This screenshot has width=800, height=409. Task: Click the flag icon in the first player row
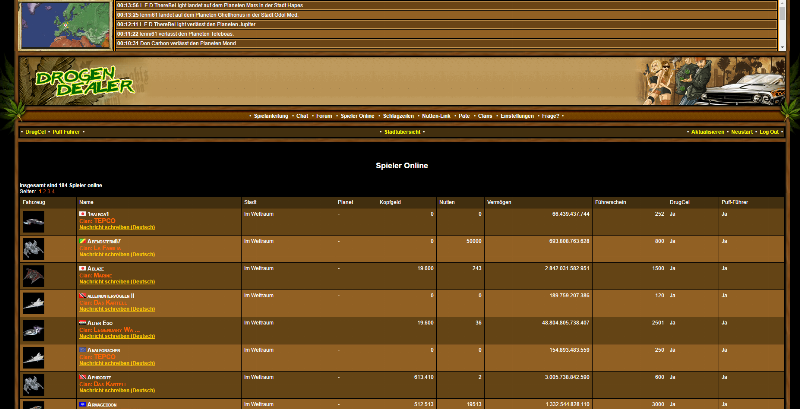click(83, 214)
